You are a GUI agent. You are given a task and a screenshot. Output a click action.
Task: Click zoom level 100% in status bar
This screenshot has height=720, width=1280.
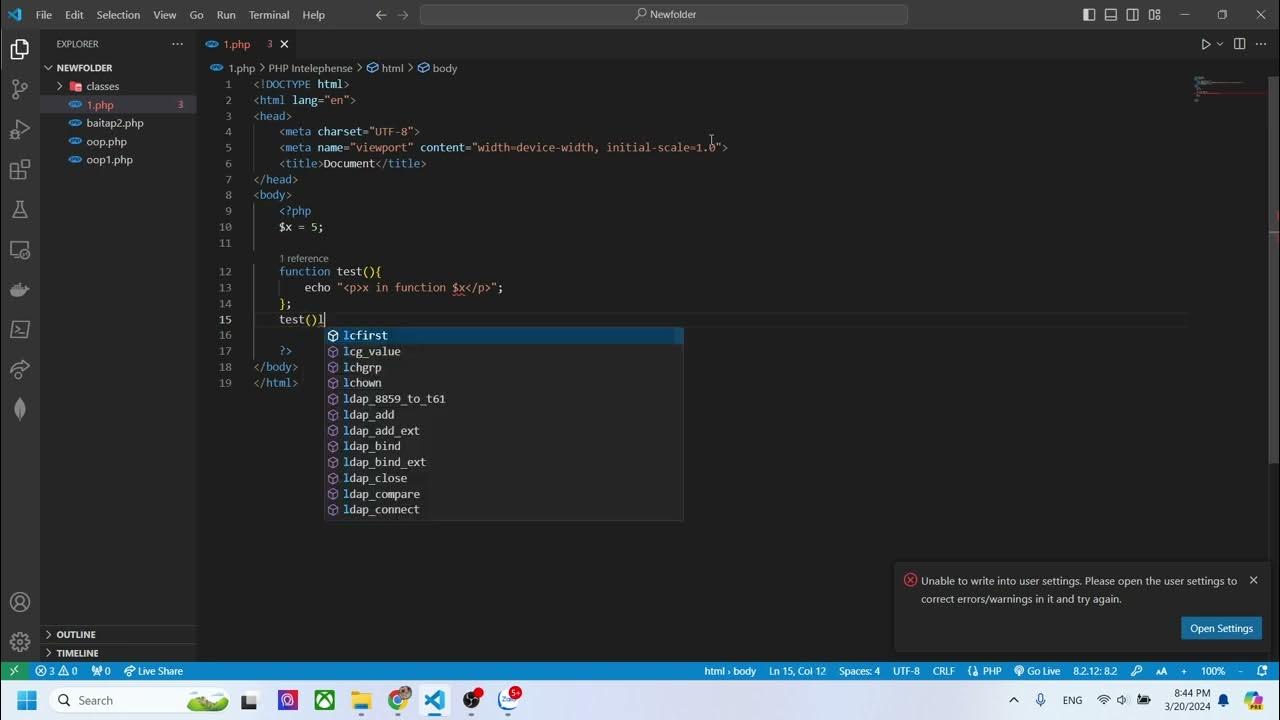click(x=1212, y=671)
